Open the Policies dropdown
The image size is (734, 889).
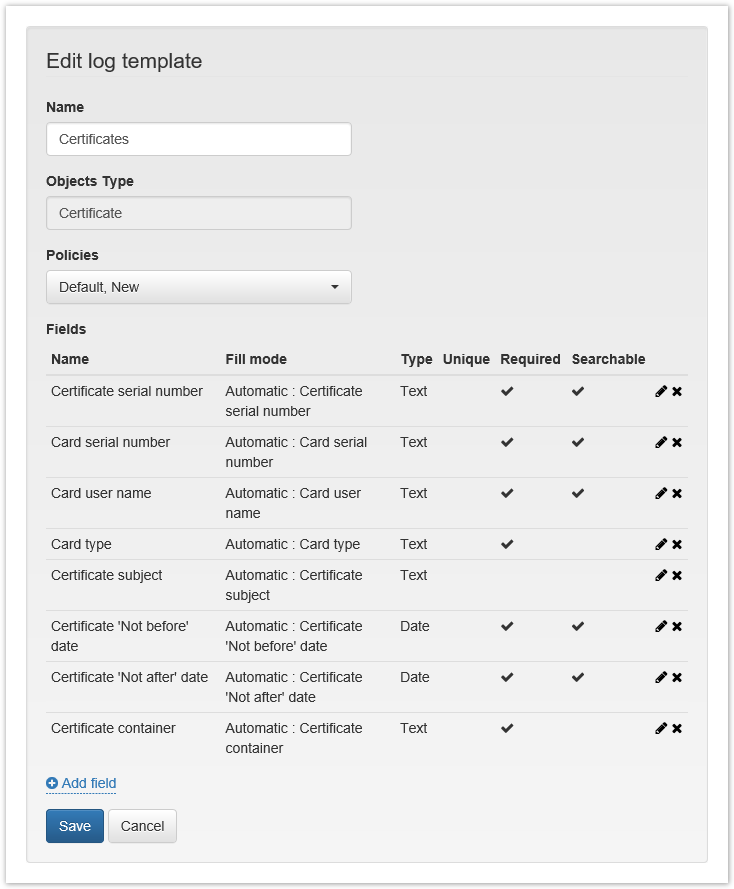[199, 287]
